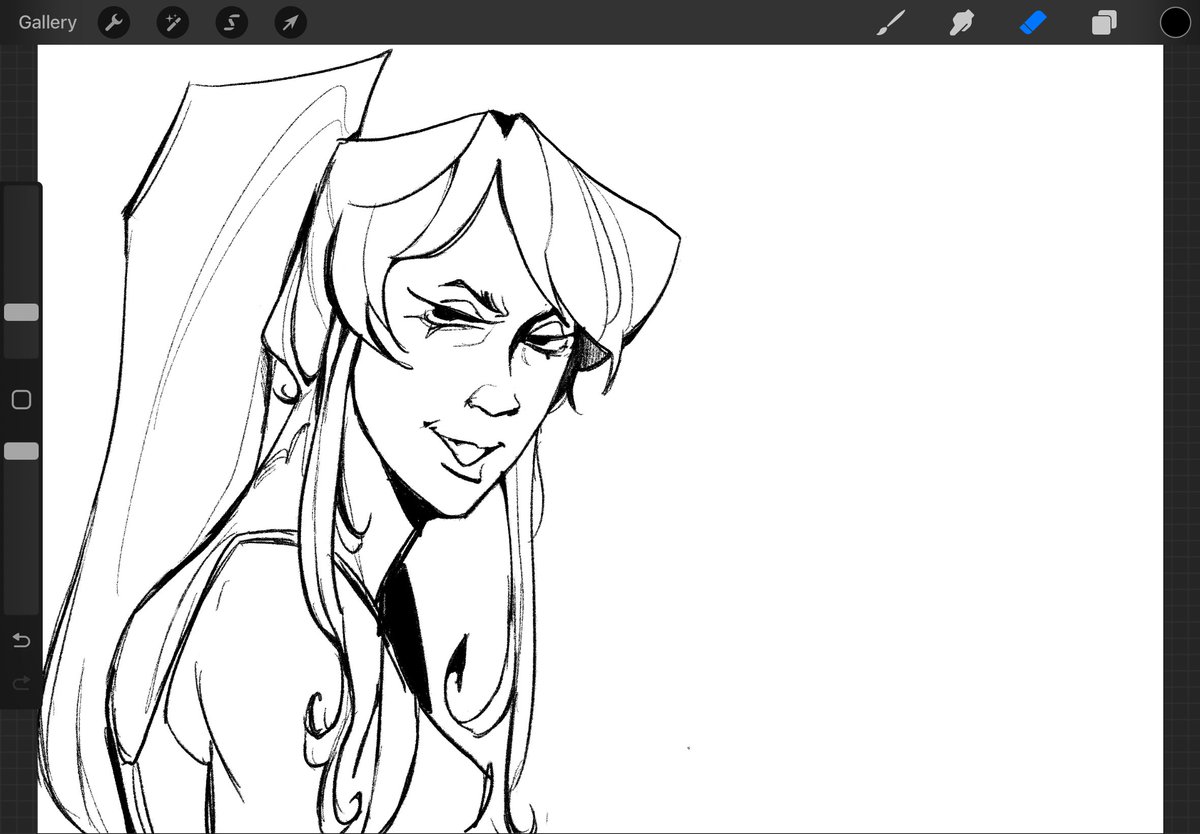Viewport: 1200px width, 834px height.
Task: Tap the highlighted Eraser tool
Action: pyautogui.click(x=1033, y=22)
